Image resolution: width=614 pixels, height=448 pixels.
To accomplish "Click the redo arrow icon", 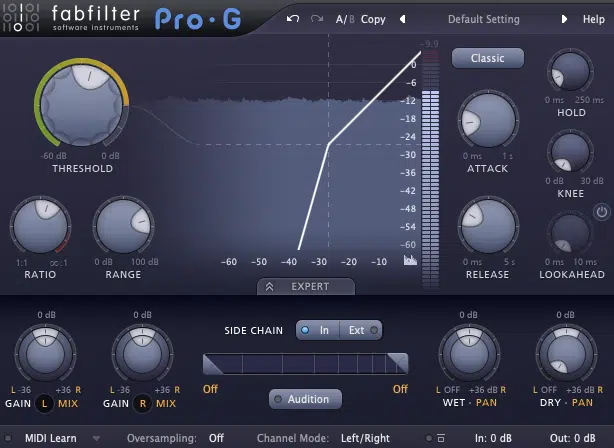I will (x=317, y=18).
